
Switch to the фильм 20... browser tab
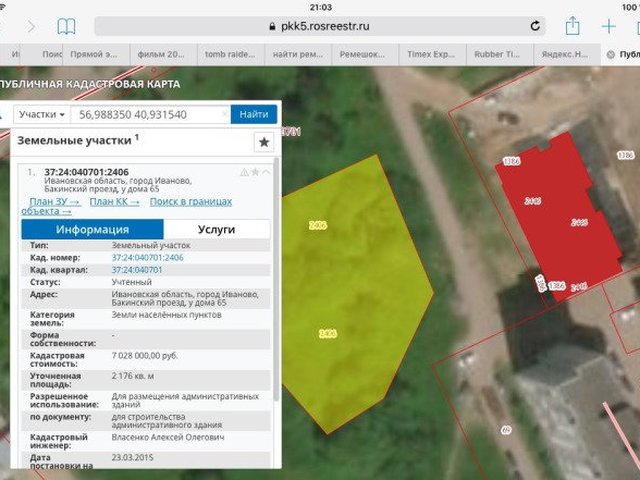163,54
